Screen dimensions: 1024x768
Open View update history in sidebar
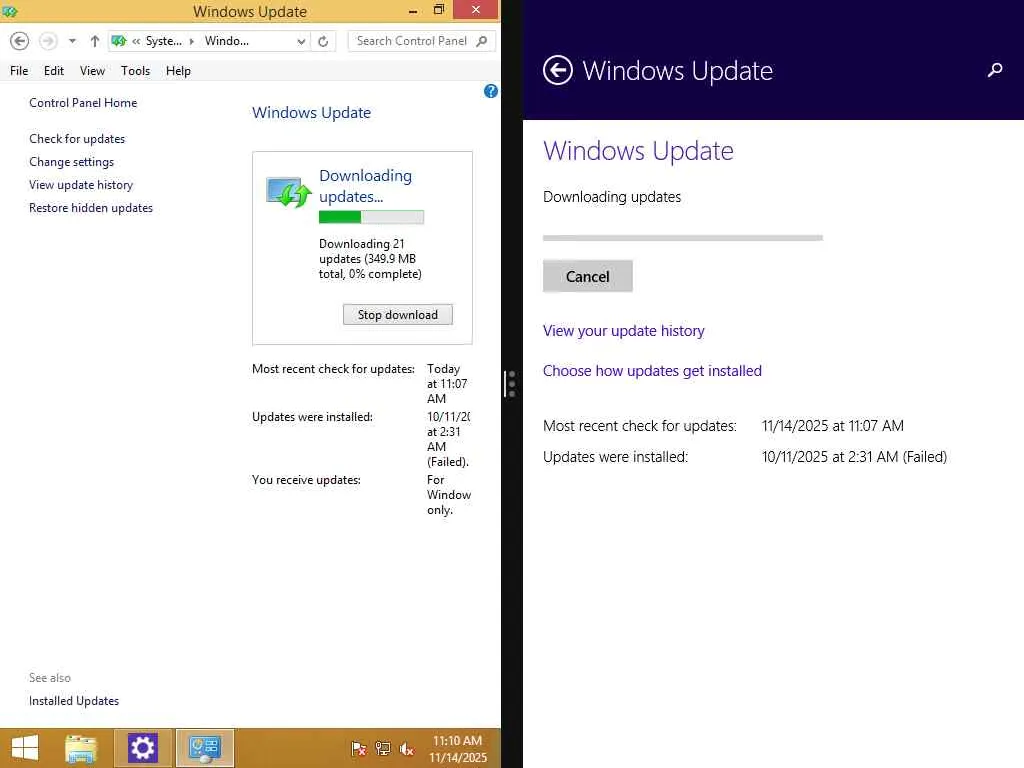coord(81,185)
